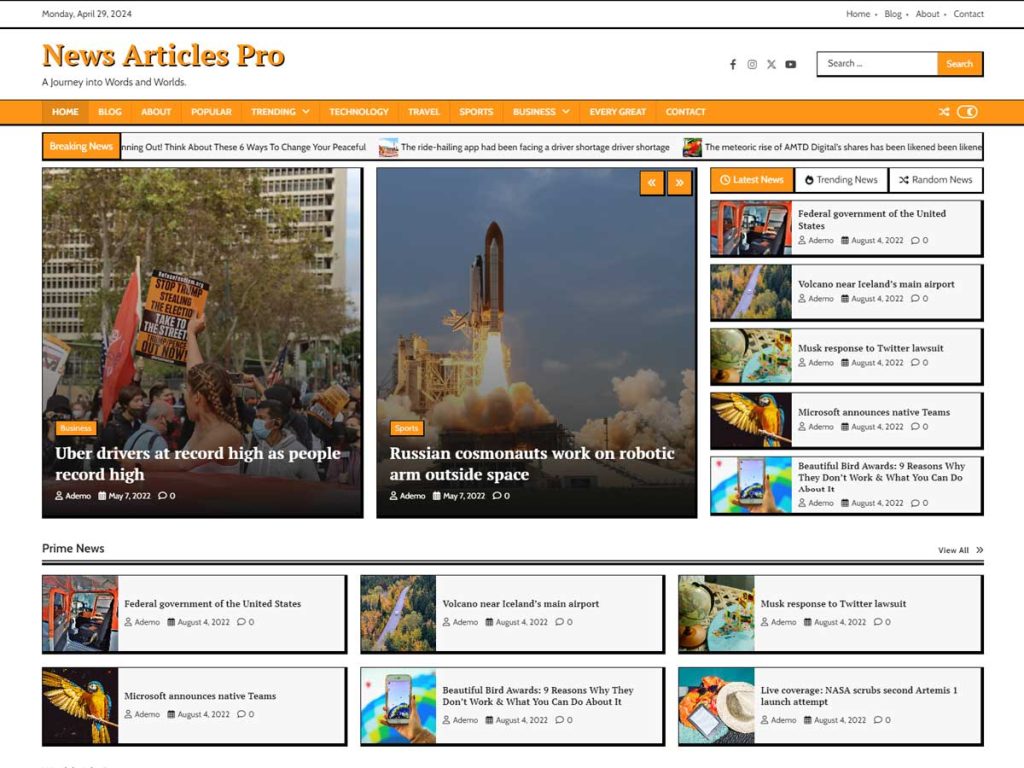Click the Breaking News label
This screenshot has height=768, width=1024.
(81, 146)
